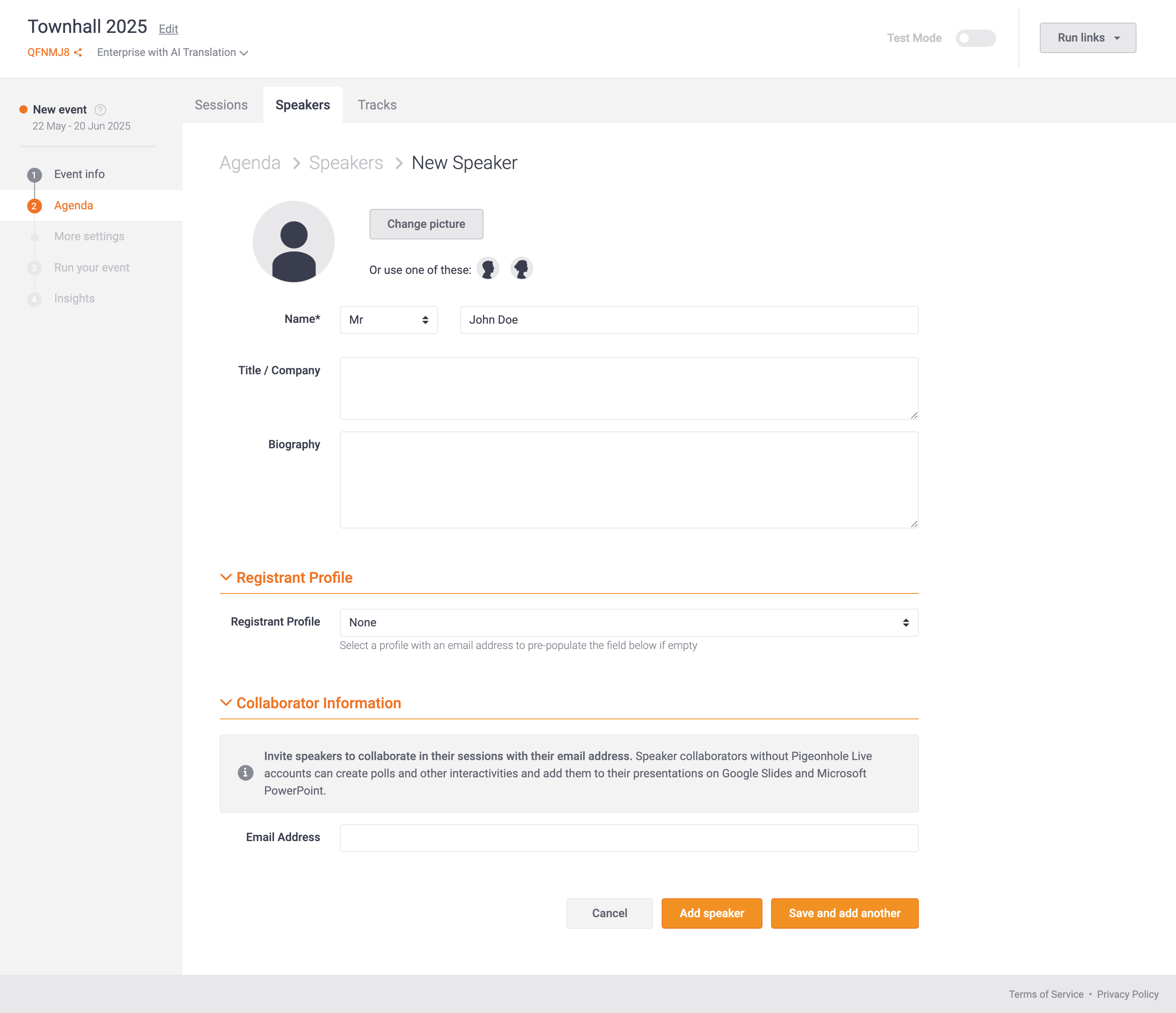The width and height of the screenshot is (1176, 1013).
Task: Switch to the Tracks tab
Action: 377,105
